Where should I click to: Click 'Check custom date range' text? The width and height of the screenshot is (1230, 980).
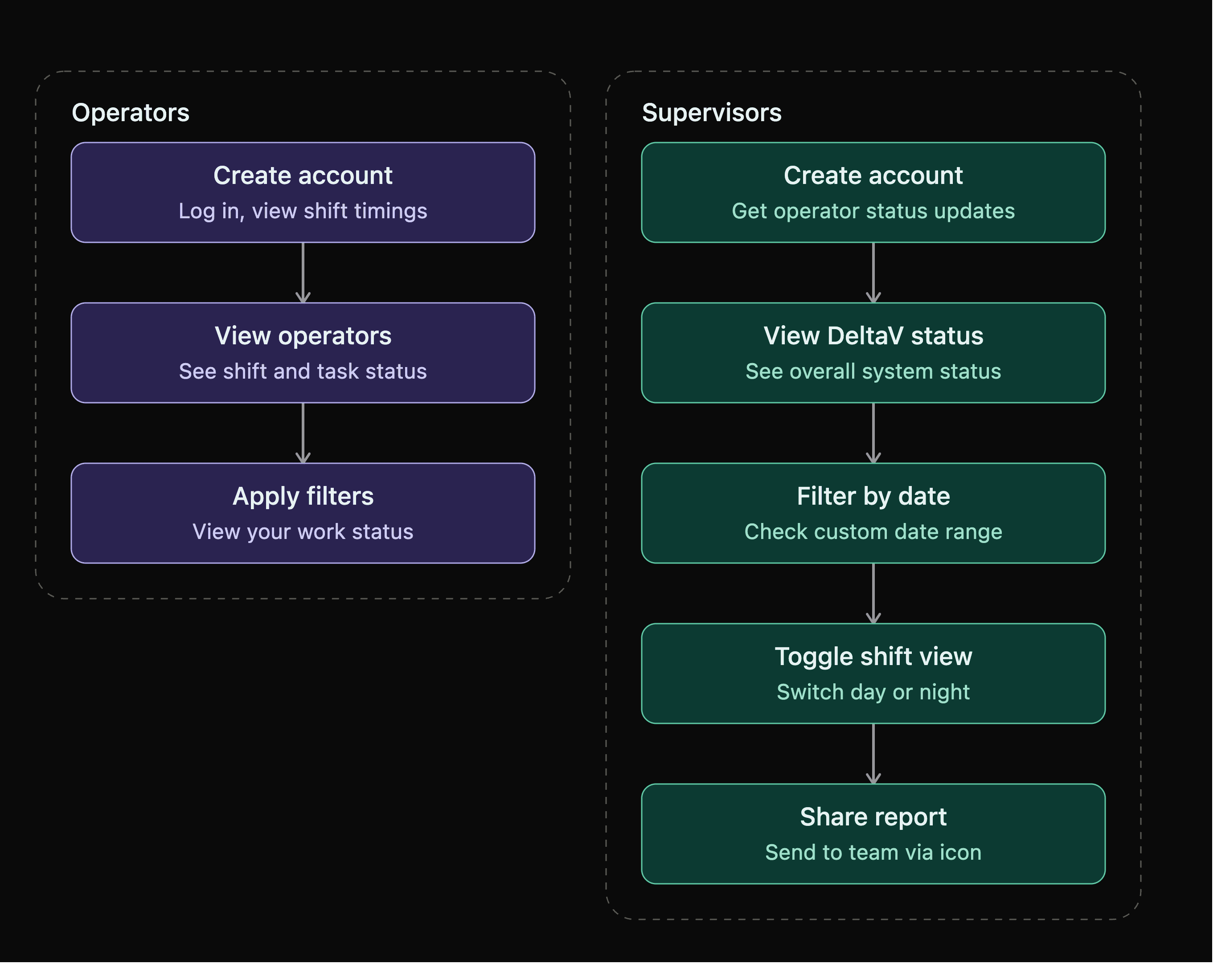(x=873, y=532)
